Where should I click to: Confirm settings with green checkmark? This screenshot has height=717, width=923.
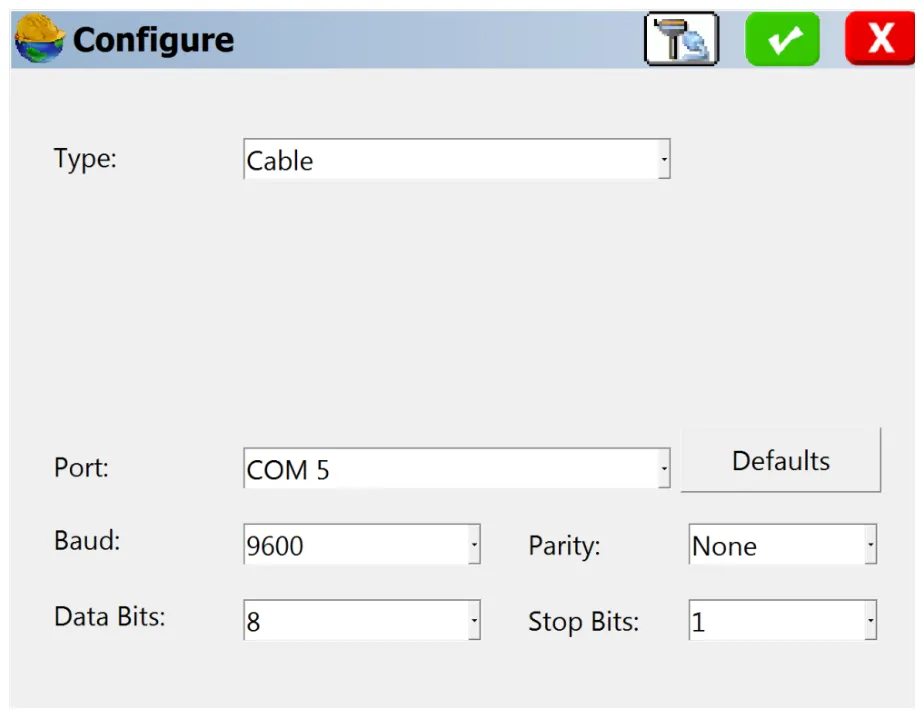(x=782, y=39)
